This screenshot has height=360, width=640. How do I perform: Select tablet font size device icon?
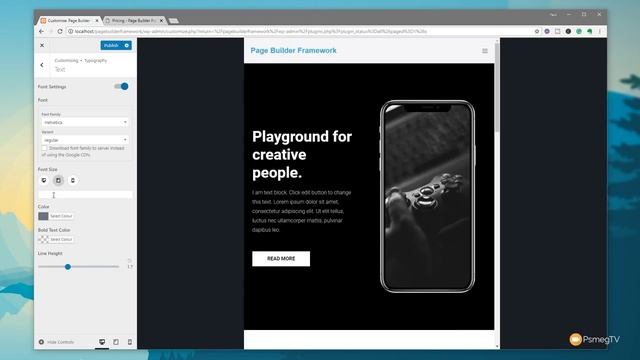coord(58,180)
